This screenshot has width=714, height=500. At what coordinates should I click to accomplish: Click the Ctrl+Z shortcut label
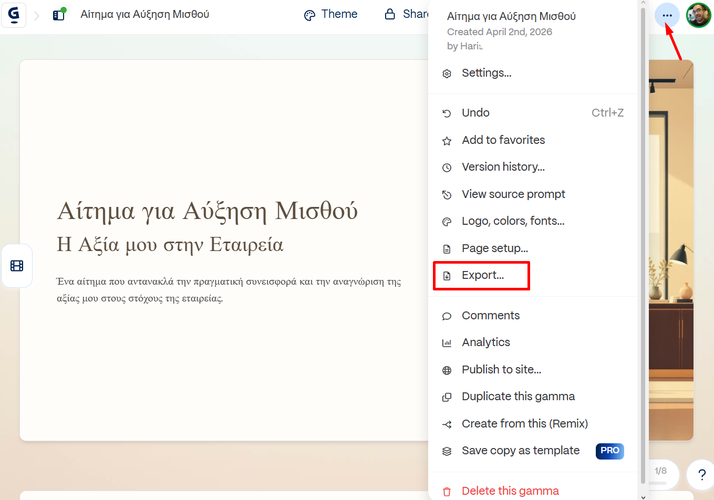point(607,113)
